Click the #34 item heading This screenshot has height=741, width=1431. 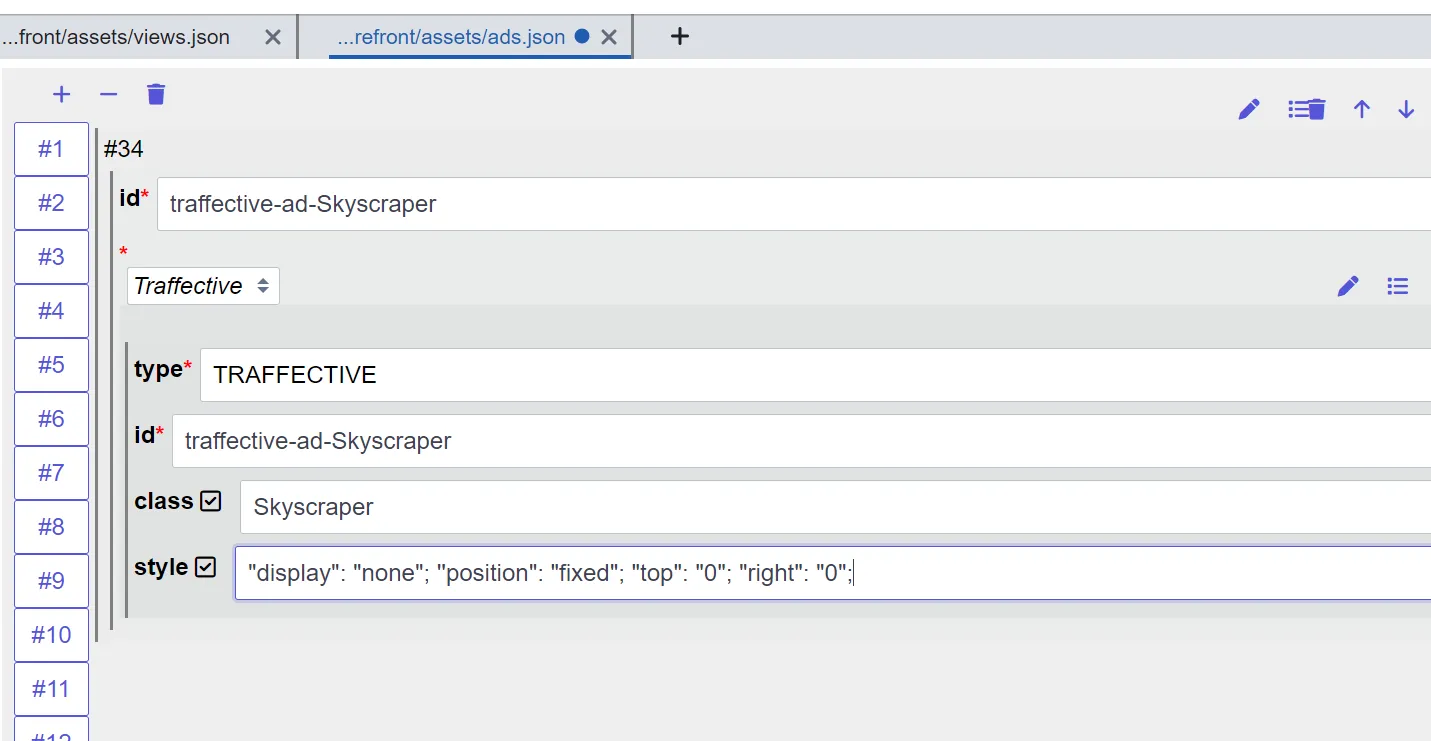(124, 150)
